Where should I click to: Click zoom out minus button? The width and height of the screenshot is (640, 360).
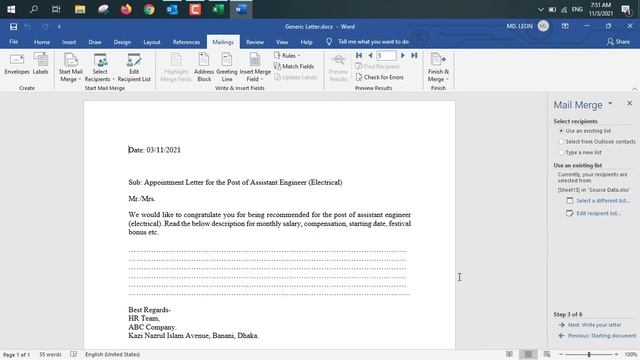click(561, 354)
